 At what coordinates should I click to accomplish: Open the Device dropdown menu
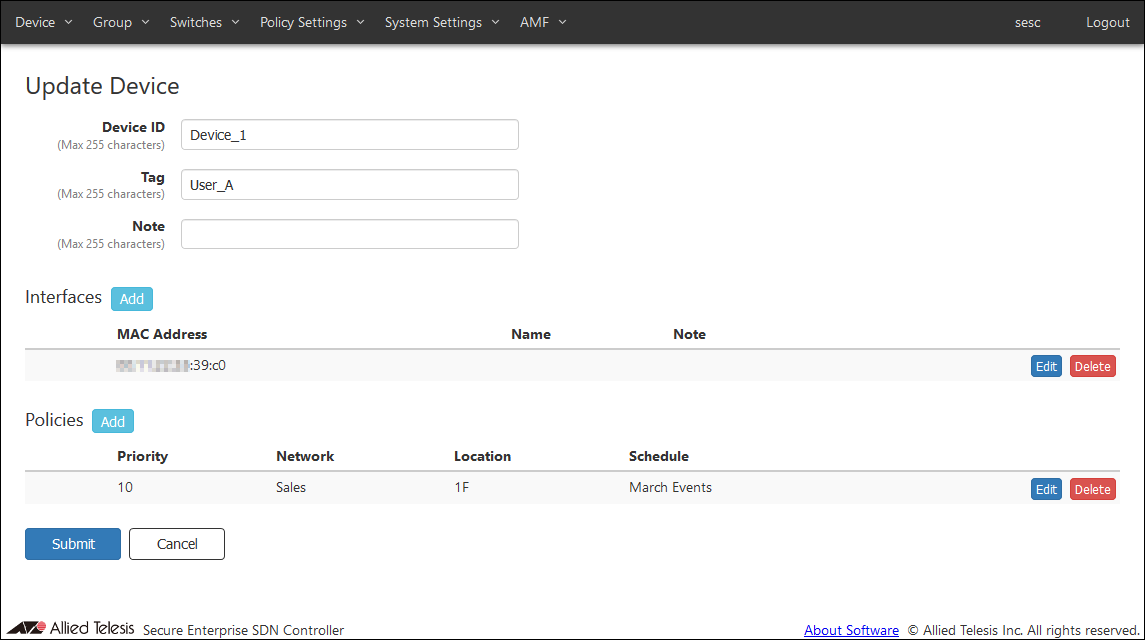tap(43, 22)
